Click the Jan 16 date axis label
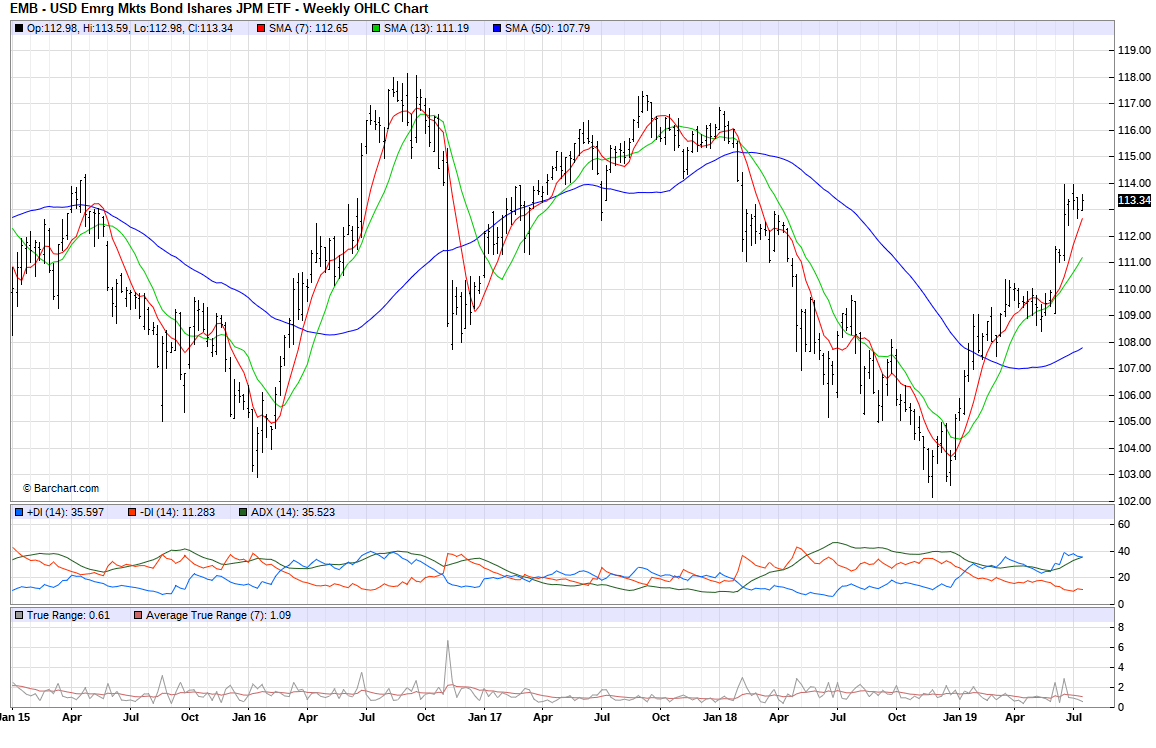 [x=249, y=717]
